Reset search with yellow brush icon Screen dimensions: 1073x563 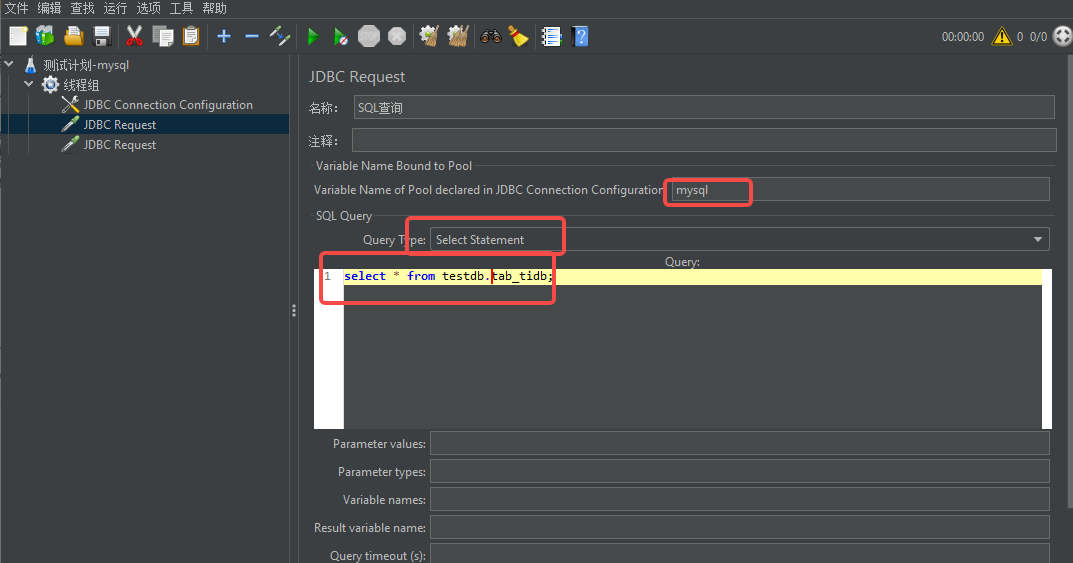519,36
